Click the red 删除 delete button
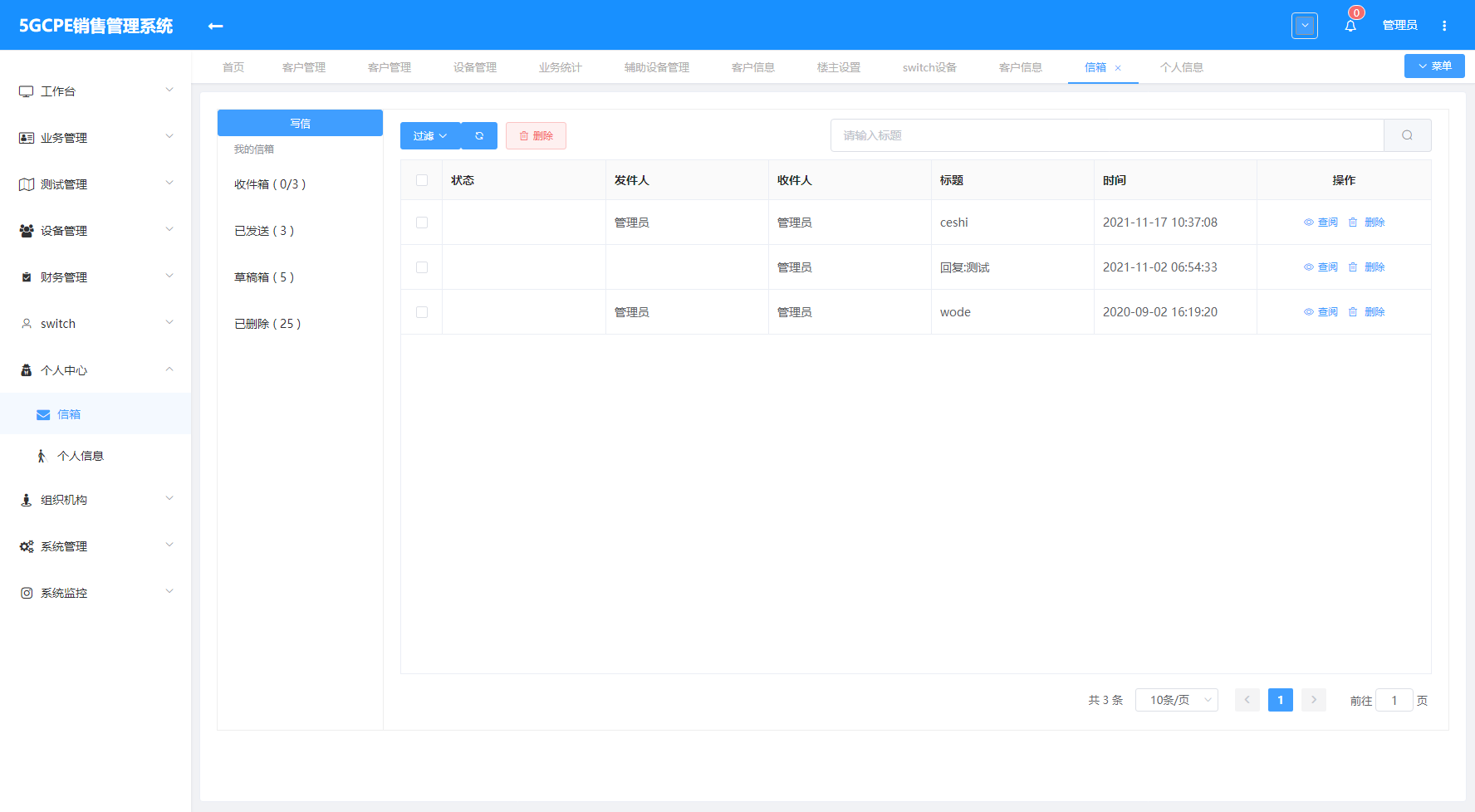1475x812 pixels. [536, 135]
